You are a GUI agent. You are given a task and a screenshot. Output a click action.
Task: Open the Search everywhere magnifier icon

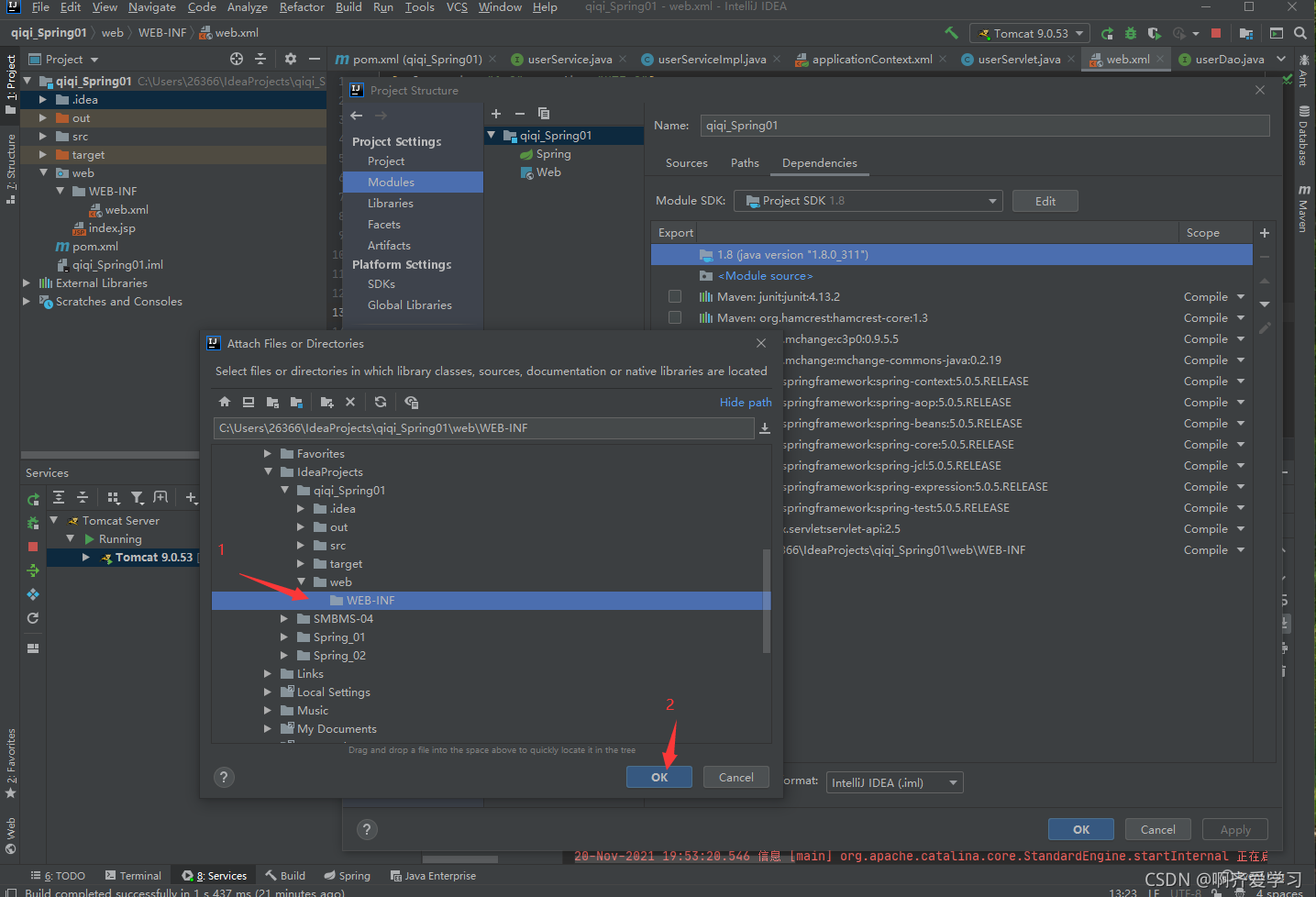pyautogui.click(x=1299, y=31)
